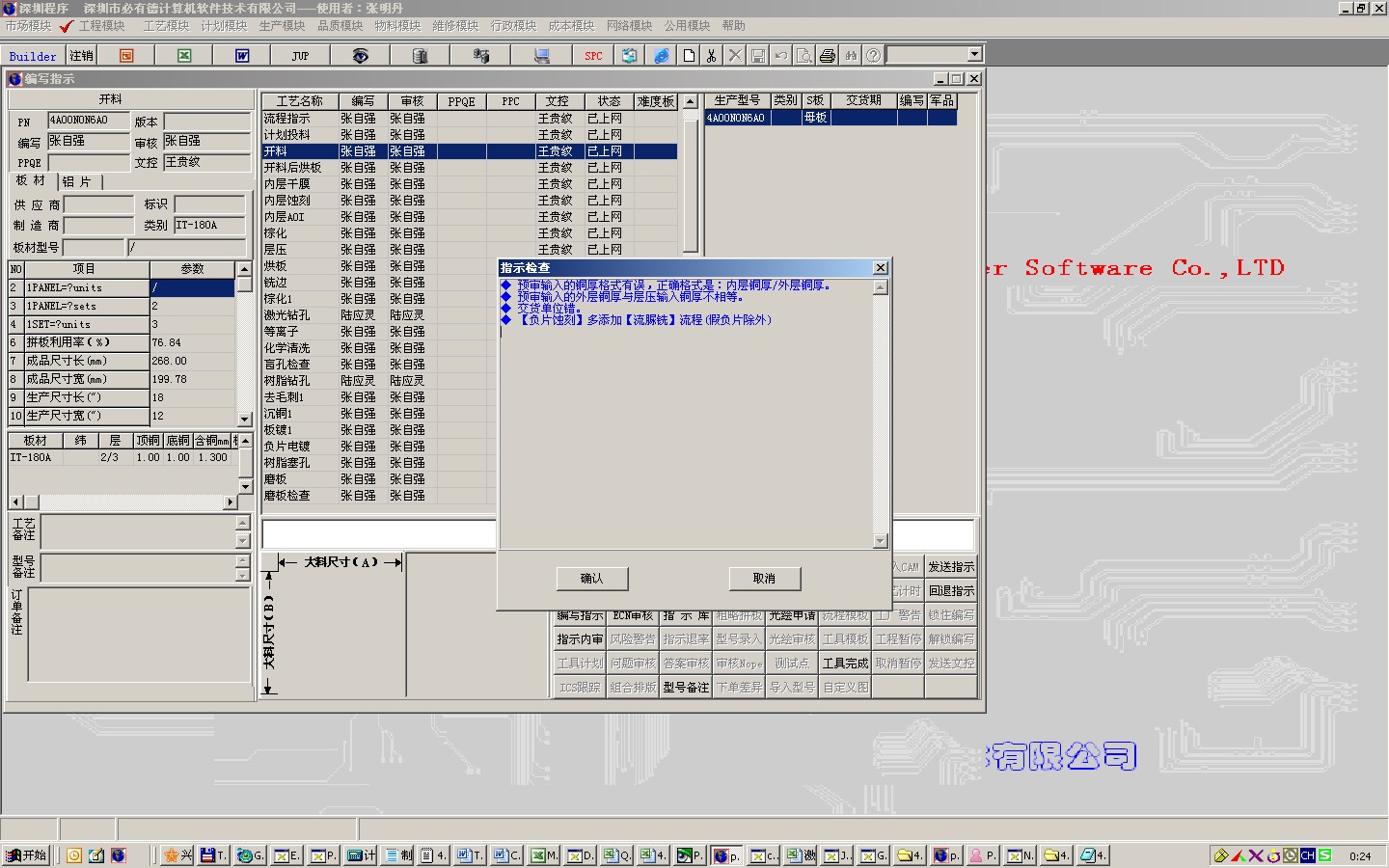Screen dimensions: 1389x868
Task: Click the 注销 logout button
Action: pos(82,56)
